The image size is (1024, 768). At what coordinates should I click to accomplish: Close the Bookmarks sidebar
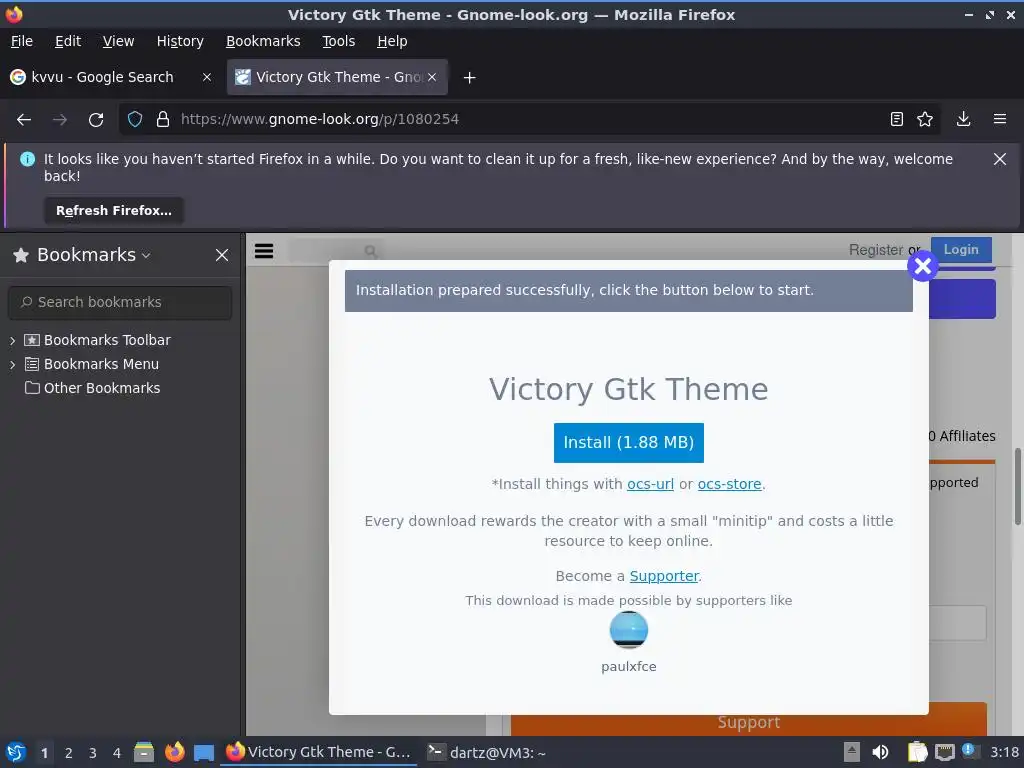tap(222, 255)
